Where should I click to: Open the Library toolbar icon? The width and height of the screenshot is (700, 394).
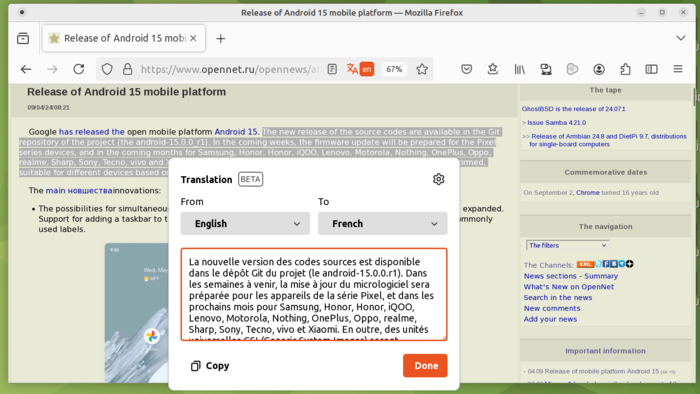519,69
